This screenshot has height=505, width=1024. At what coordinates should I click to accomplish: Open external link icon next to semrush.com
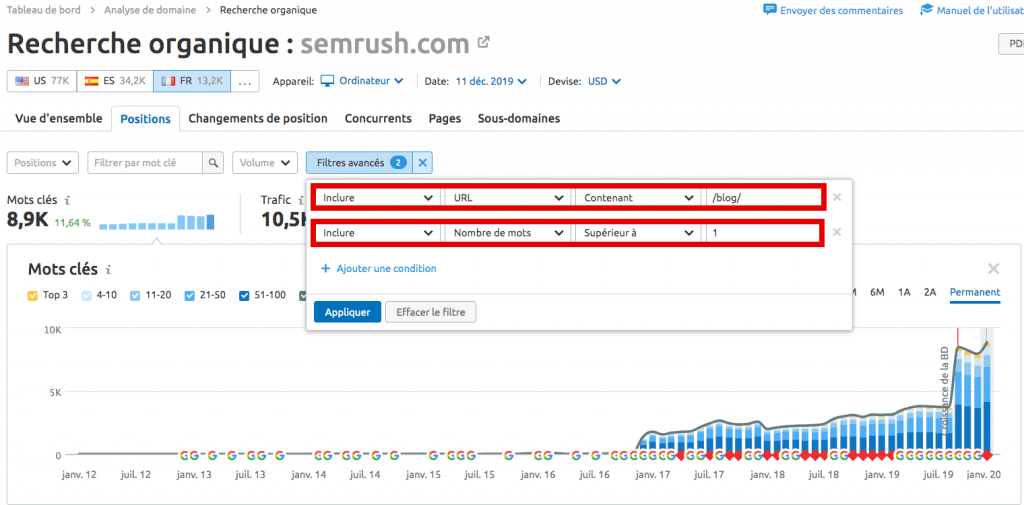484,43
